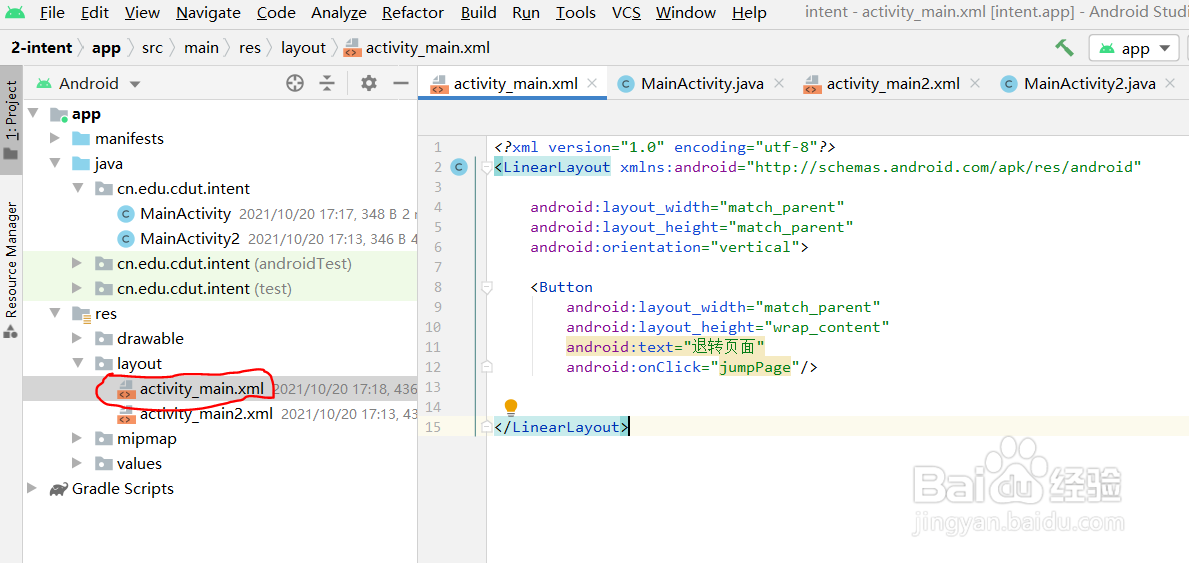Viewport: 1189px width, 563px height.
Task: Expand the drawable folder
Action: pyautogui.click(x=77, y=338)
